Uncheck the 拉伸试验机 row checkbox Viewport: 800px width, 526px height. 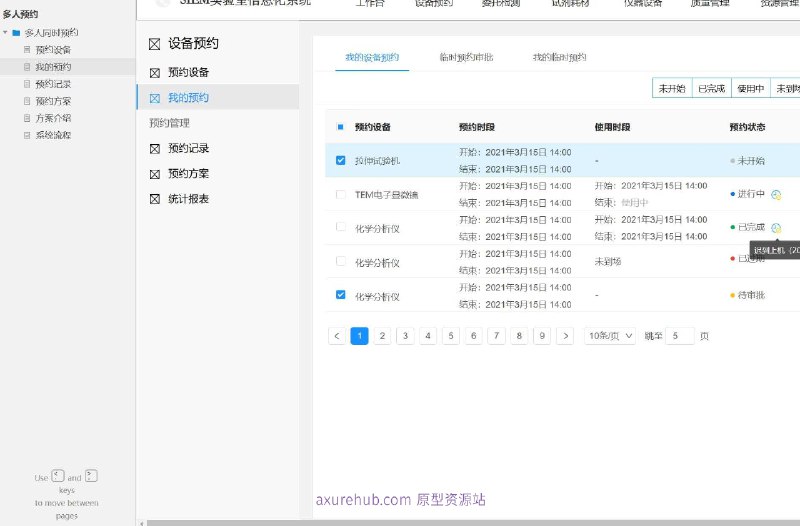click(x=340, y=160)
